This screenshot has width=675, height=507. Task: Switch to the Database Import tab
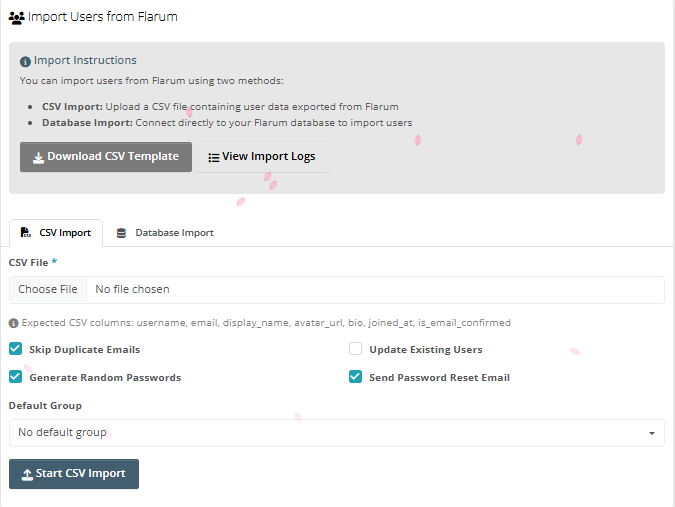point(165,233)
